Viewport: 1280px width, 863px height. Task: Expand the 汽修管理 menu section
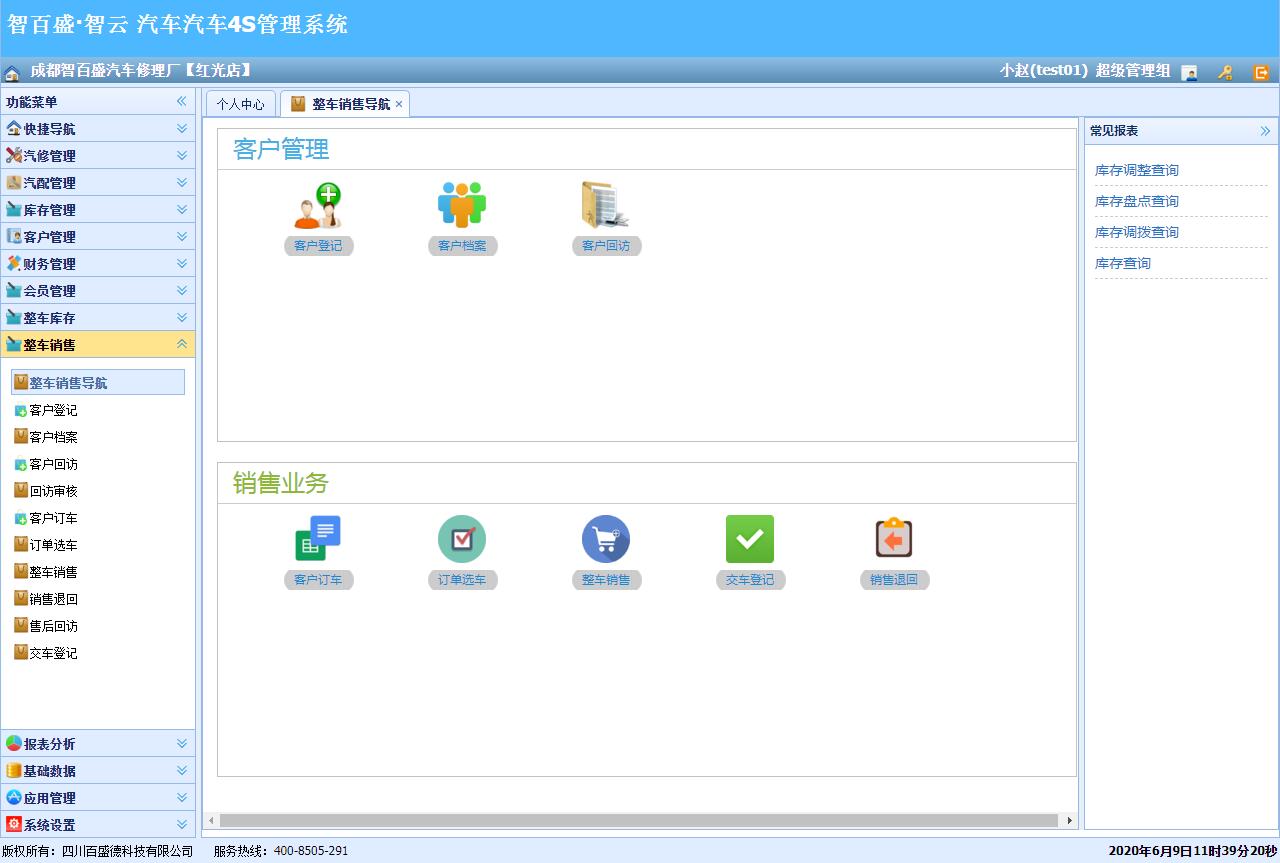[182, 155]
